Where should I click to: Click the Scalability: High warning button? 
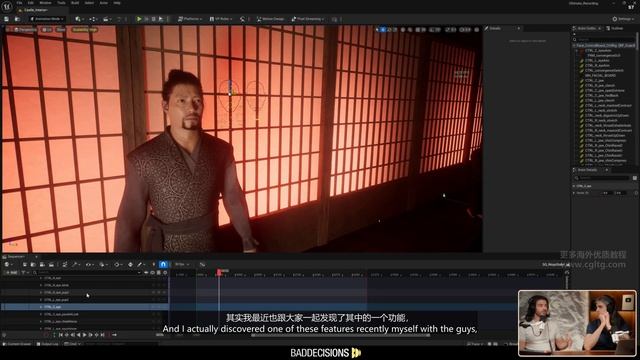[x=84, y=29]
